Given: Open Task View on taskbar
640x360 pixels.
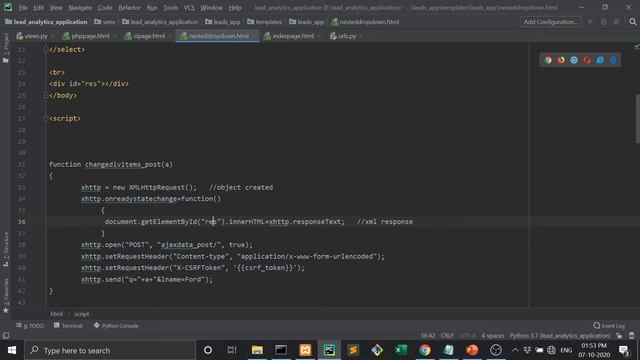Looking at the screenshot, I should pyautogui.click(x=232, y=350).
